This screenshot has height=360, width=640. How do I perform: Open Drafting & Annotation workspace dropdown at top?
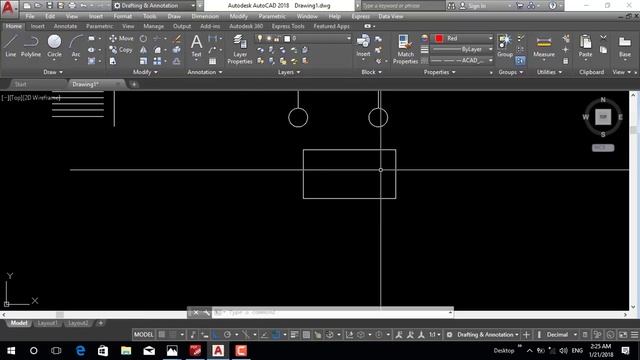click(x=154, y=6)
